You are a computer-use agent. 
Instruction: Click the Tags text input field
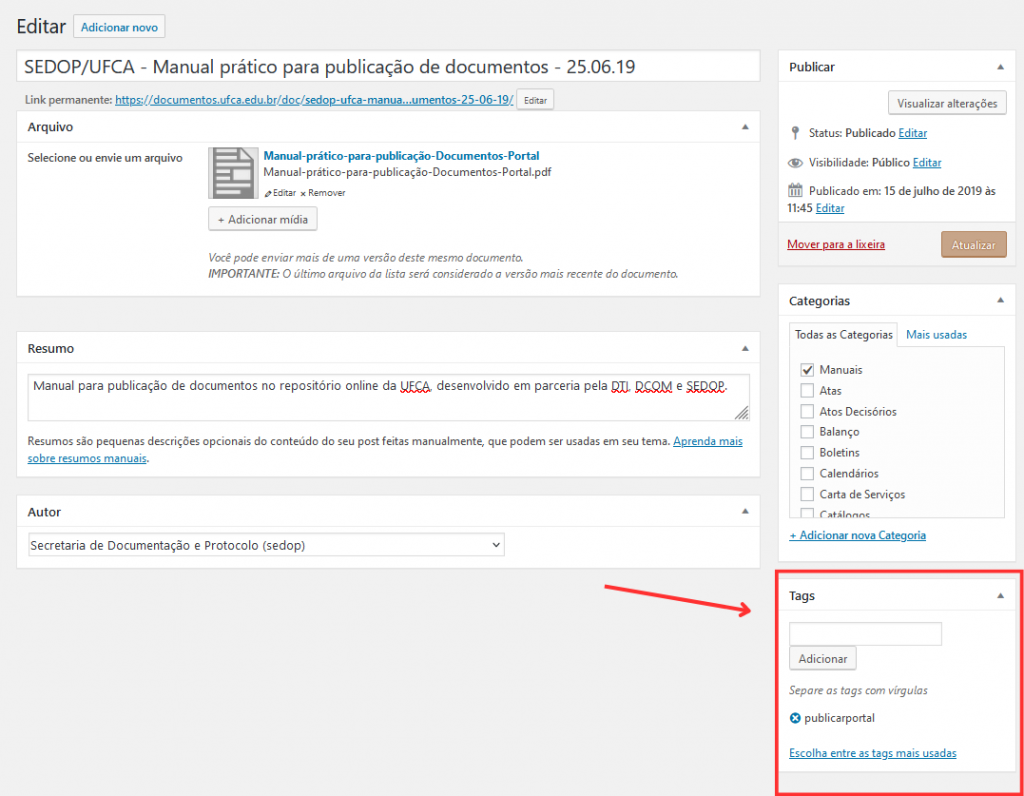click(865, 633)
